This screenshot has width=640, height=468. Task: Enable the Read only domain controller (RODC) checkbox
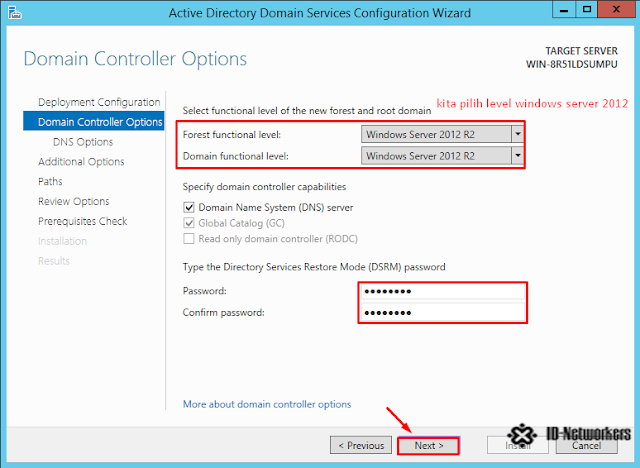coord(189,238)
